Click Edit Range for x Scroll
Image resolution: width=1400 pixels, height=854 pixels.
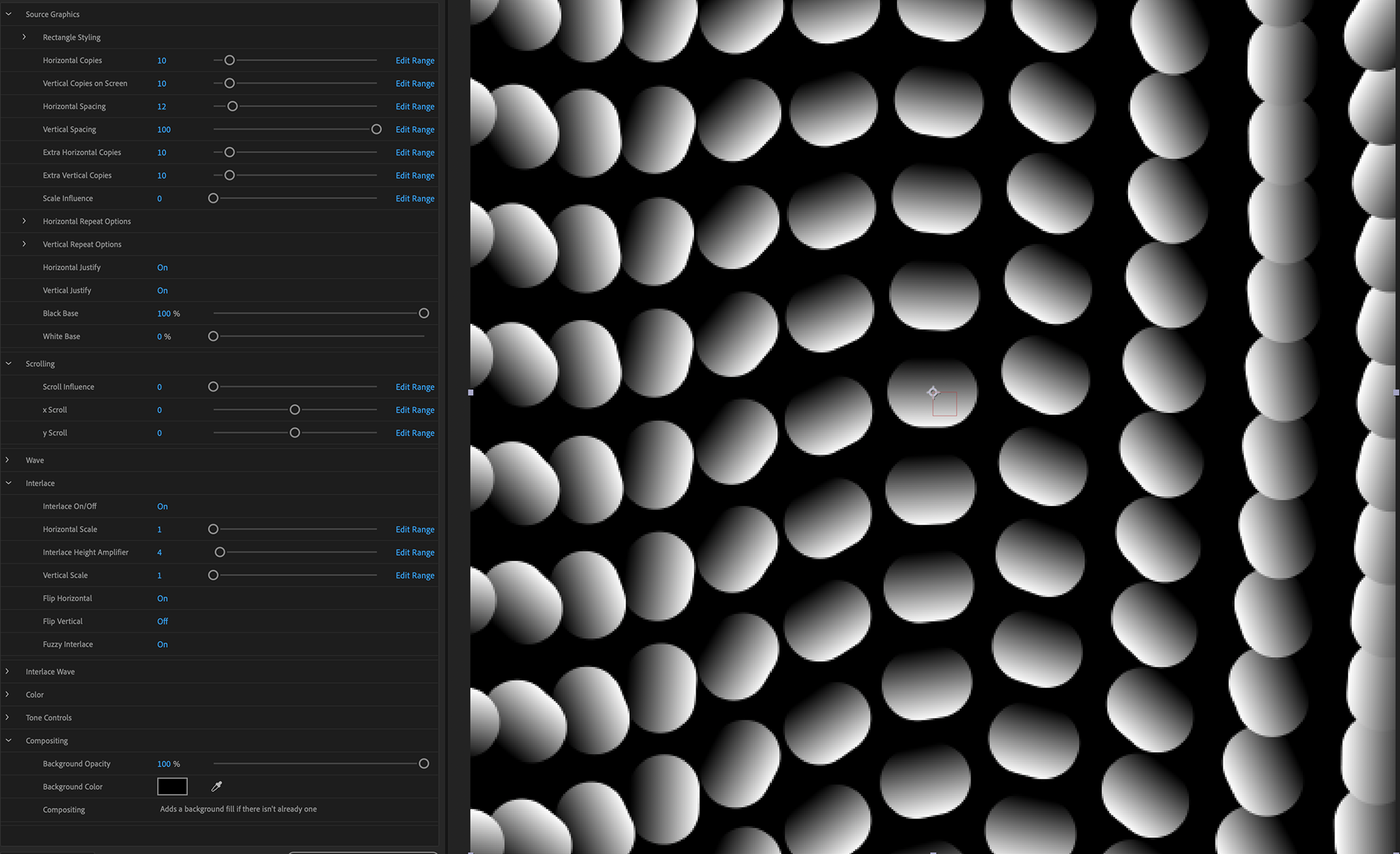(414, 410)
